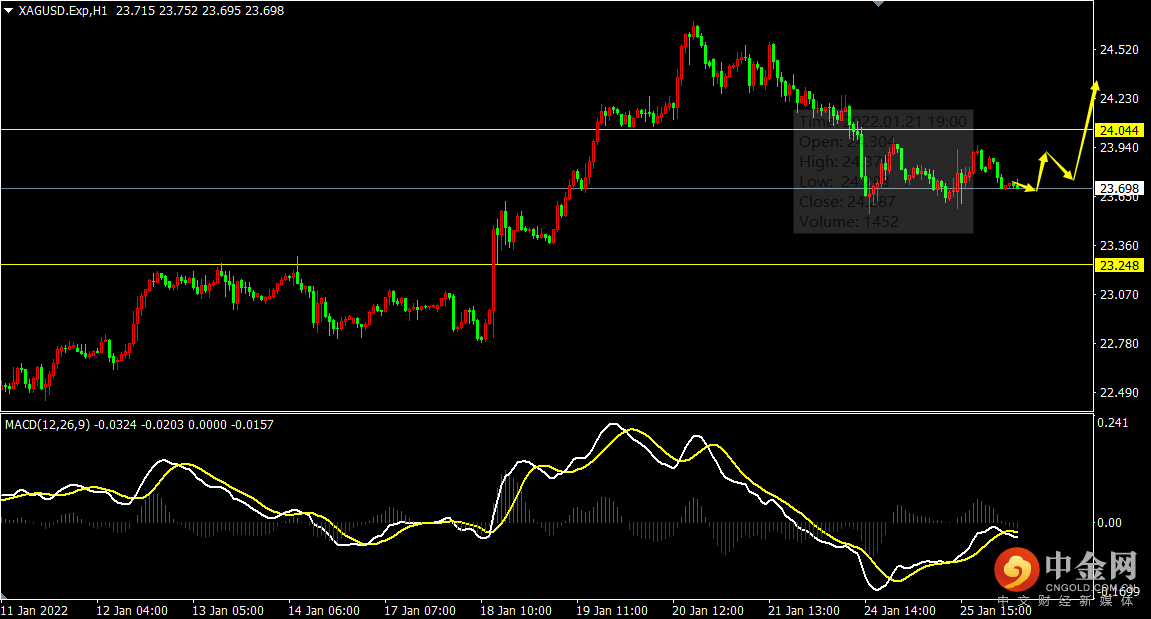This screenshot has width=1151, height=619.
Task: Click the MACD values -0.0324 -0.0203 readout
Action: pyautogui.click(x=139, y=424)
